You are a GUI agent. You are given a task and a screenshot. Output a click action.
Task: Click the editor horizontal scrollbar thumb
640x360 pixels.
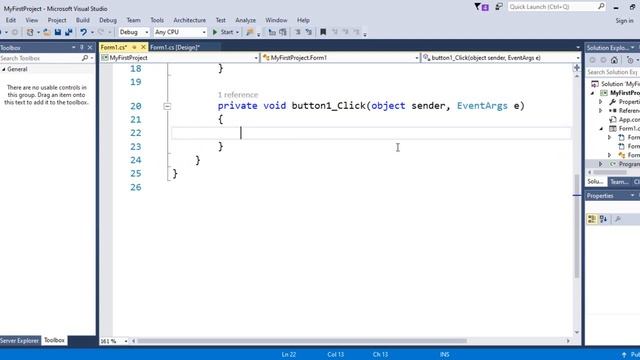pyautogui.click(x=302, y=341)
